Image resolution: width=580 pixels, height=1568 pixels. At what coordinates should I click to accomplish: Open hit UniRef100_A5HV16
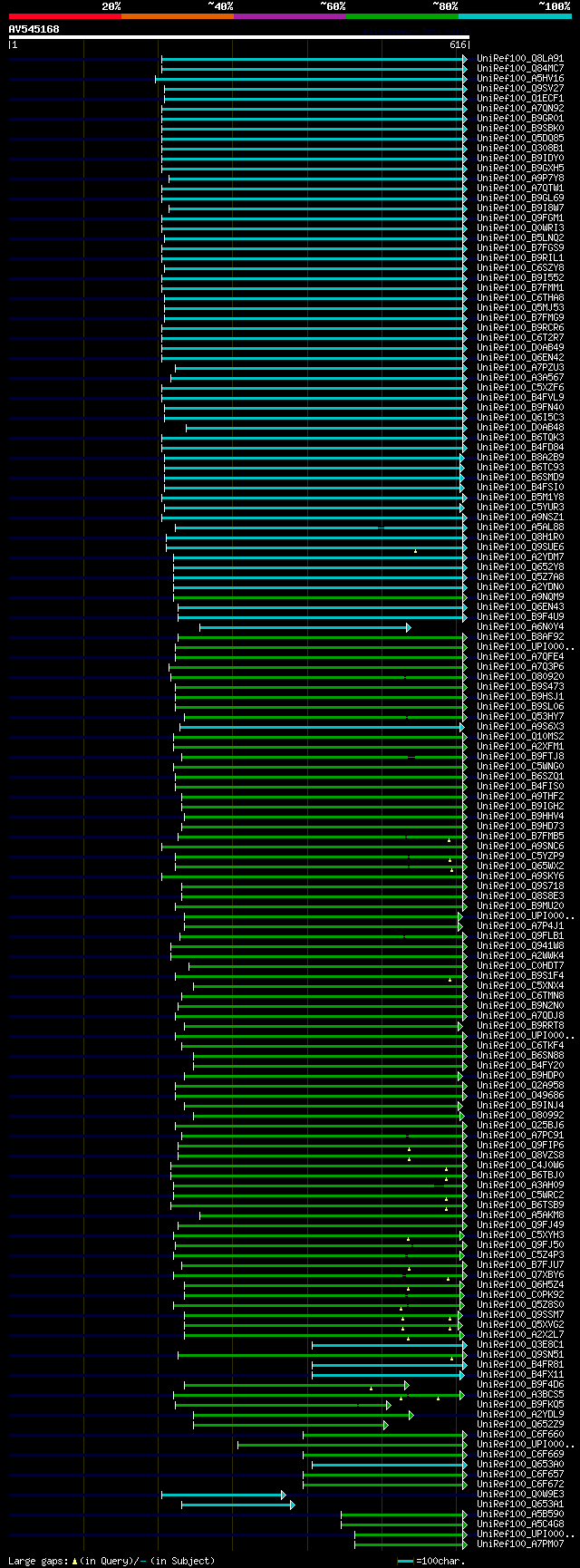pos(520,78)
